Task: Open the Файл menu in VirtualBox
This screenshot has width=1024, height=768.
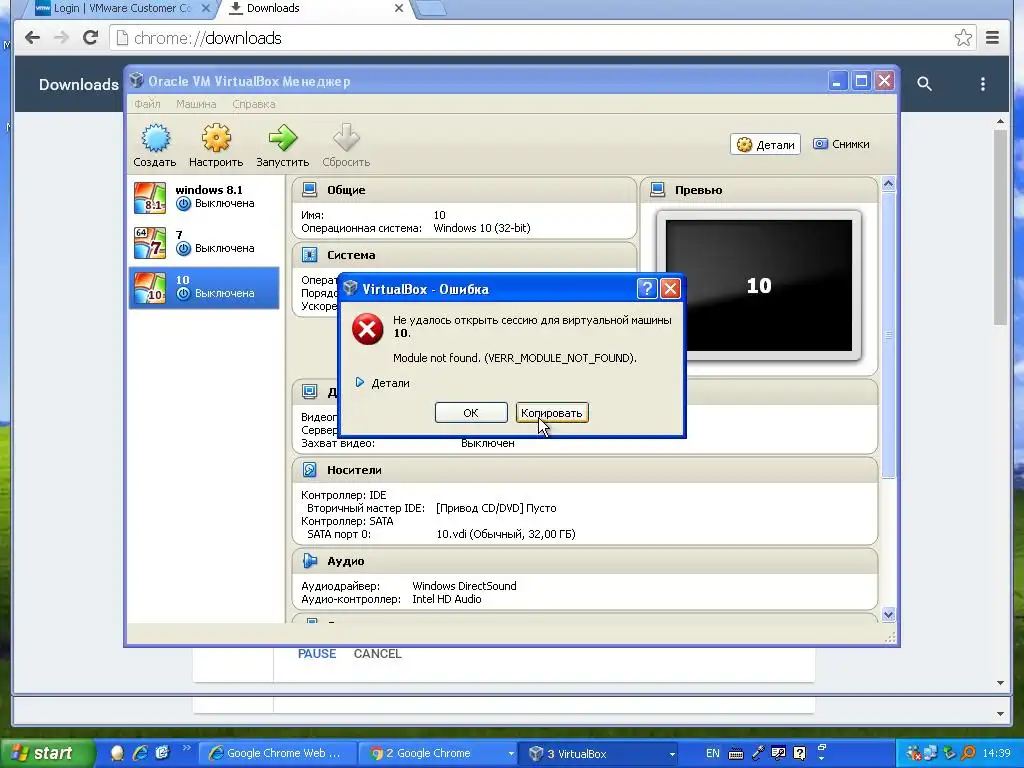Action: pos(147,104)
